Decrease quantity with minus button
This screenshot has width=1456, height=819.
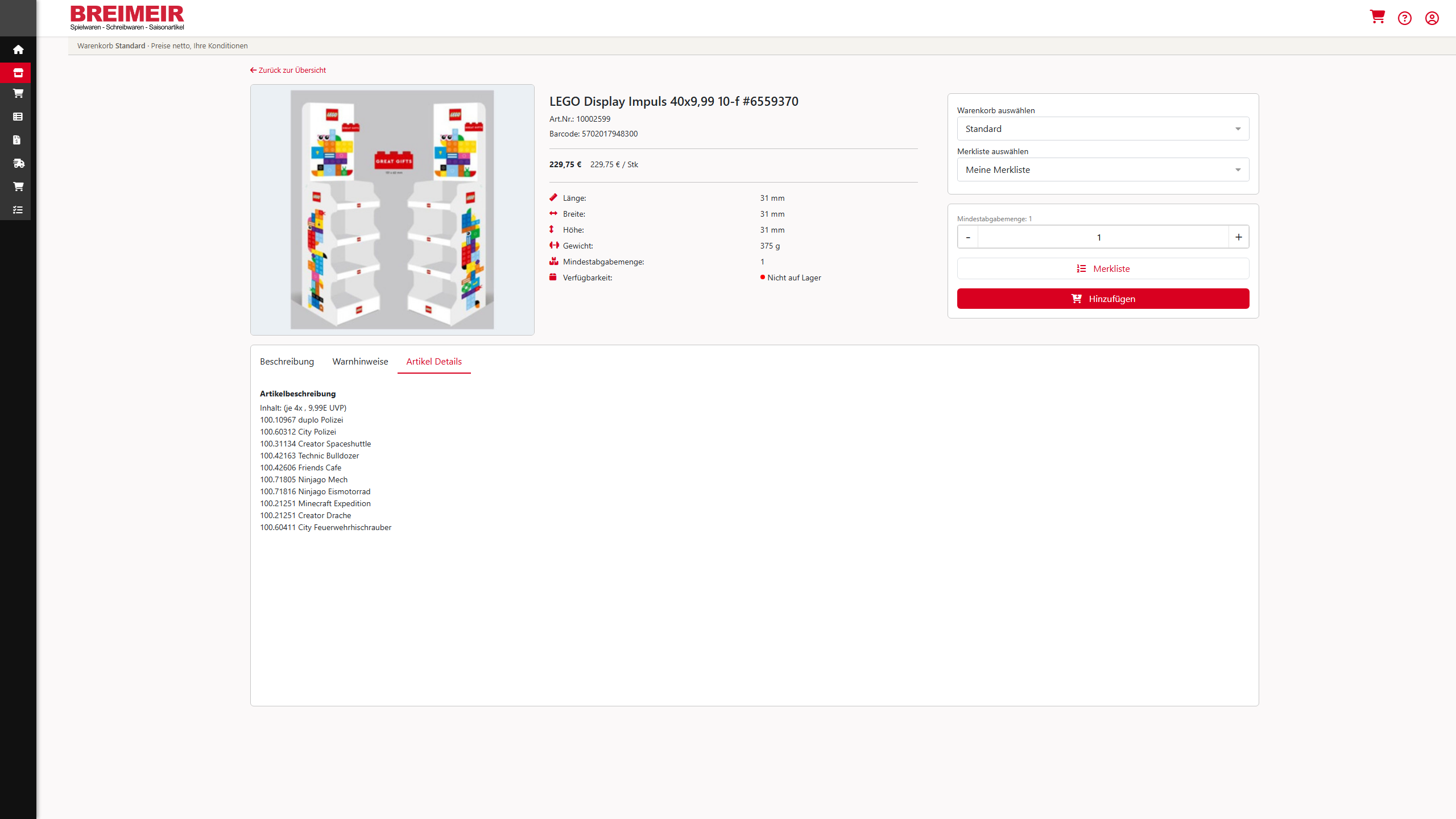968,237
